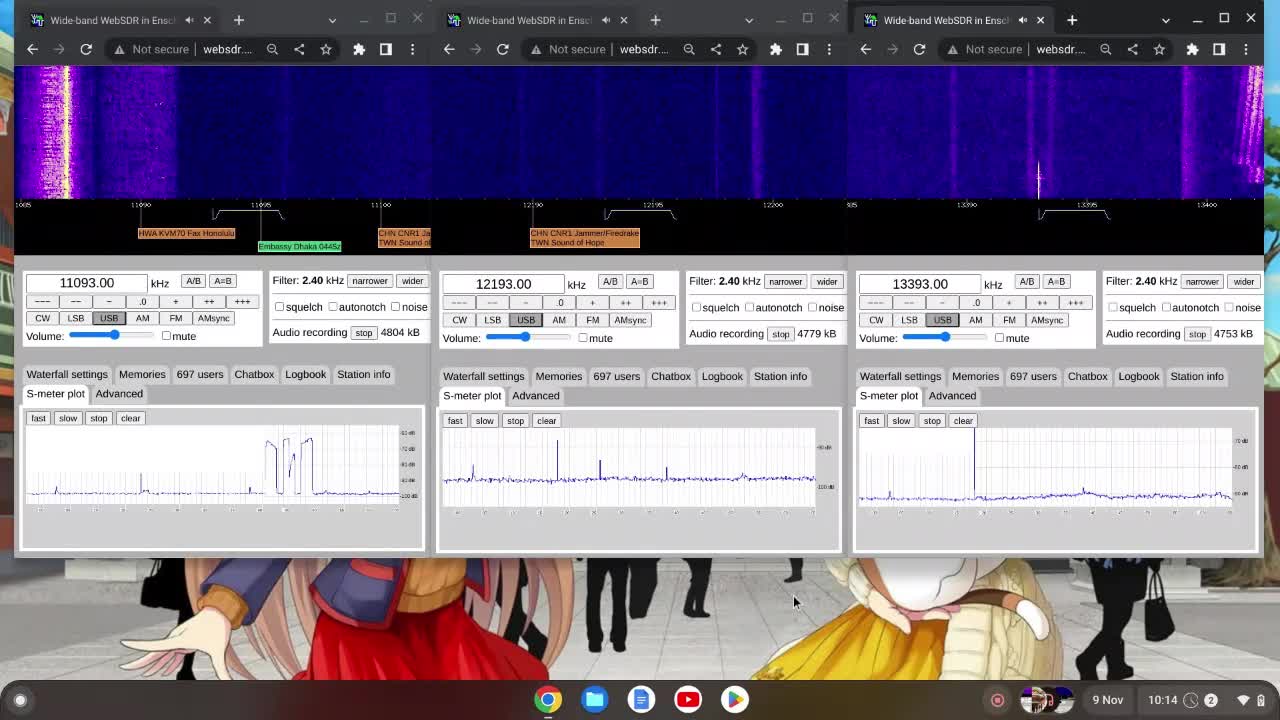Mute the 12193 kHz receiver
This screenshot has width=1280, height=720.
coord(583,338)
